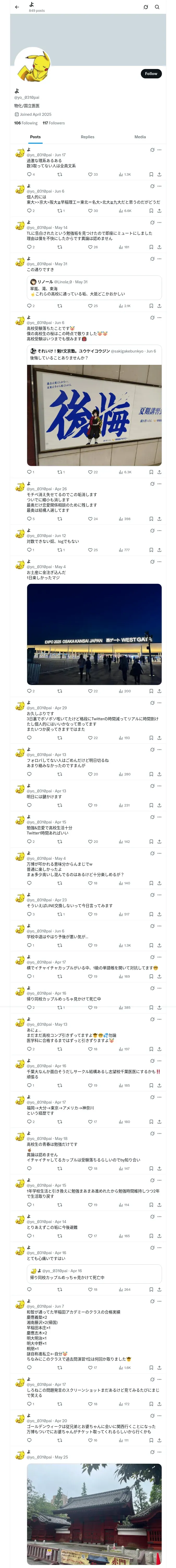Switch to the Media tab
The image size is (176, 1568).
coord(140,137)
